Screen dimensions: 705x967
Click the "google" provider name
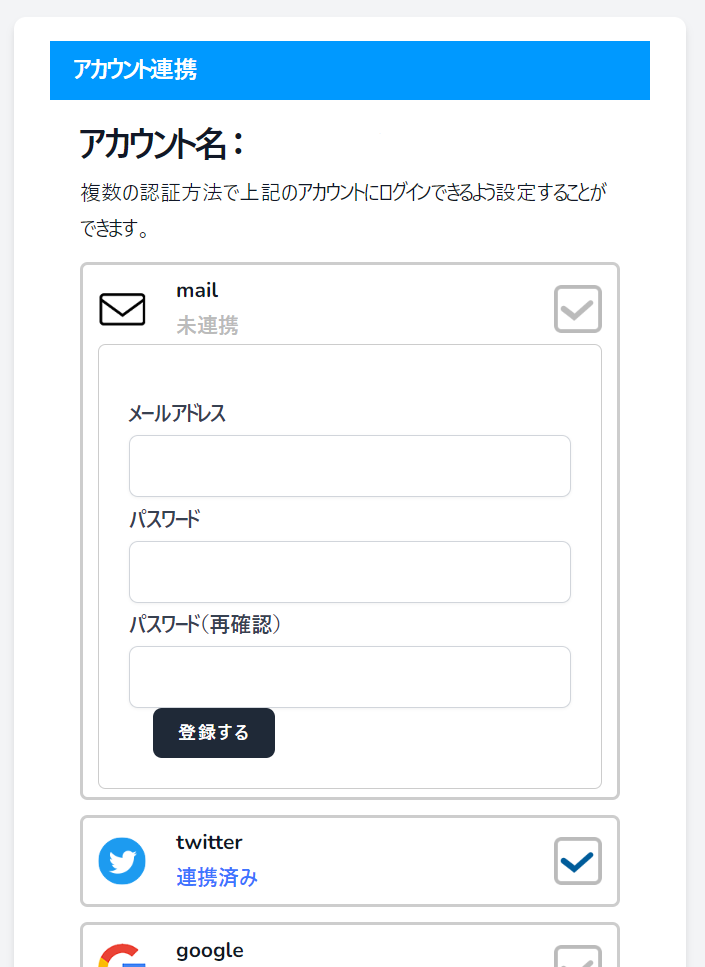209,950
